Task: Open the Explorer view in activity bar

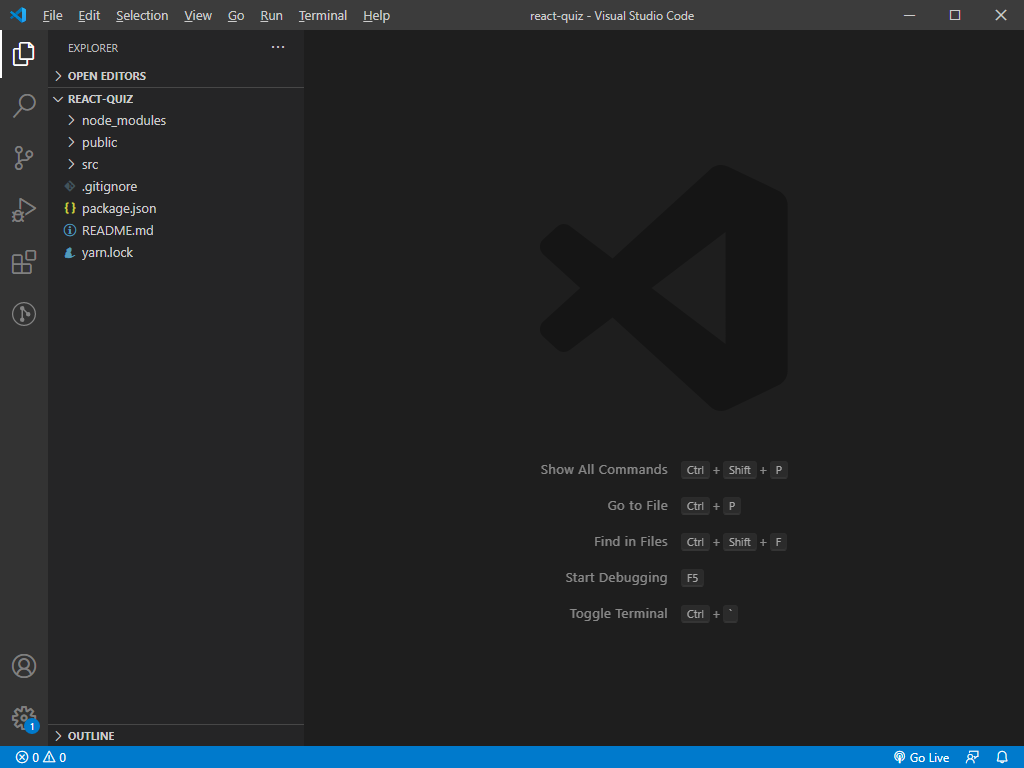Action: [x=24, y=54]
